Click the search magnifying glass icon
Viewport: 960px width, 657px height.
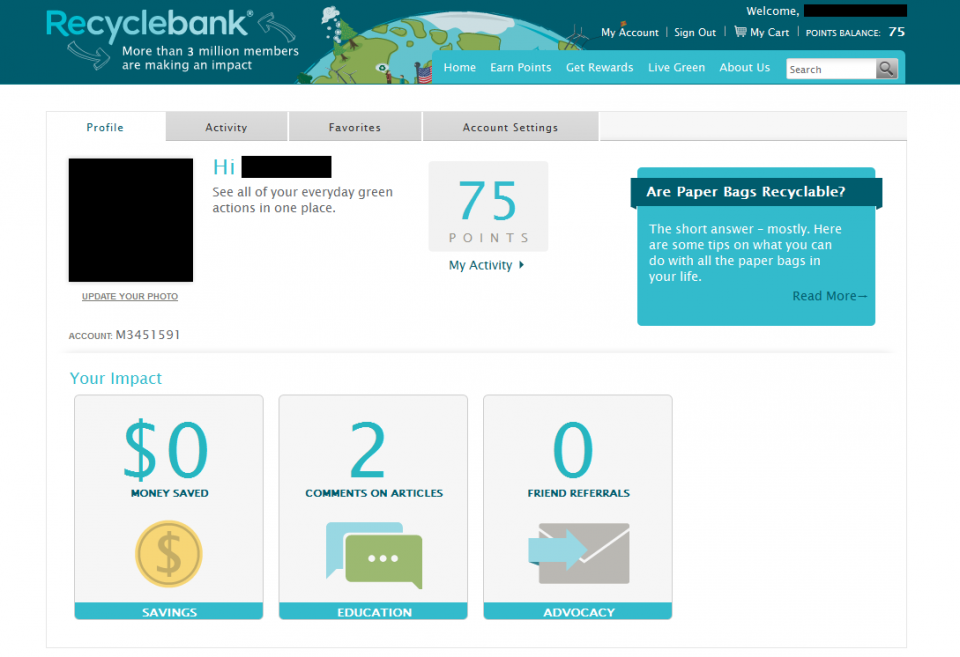coord(887,69)
